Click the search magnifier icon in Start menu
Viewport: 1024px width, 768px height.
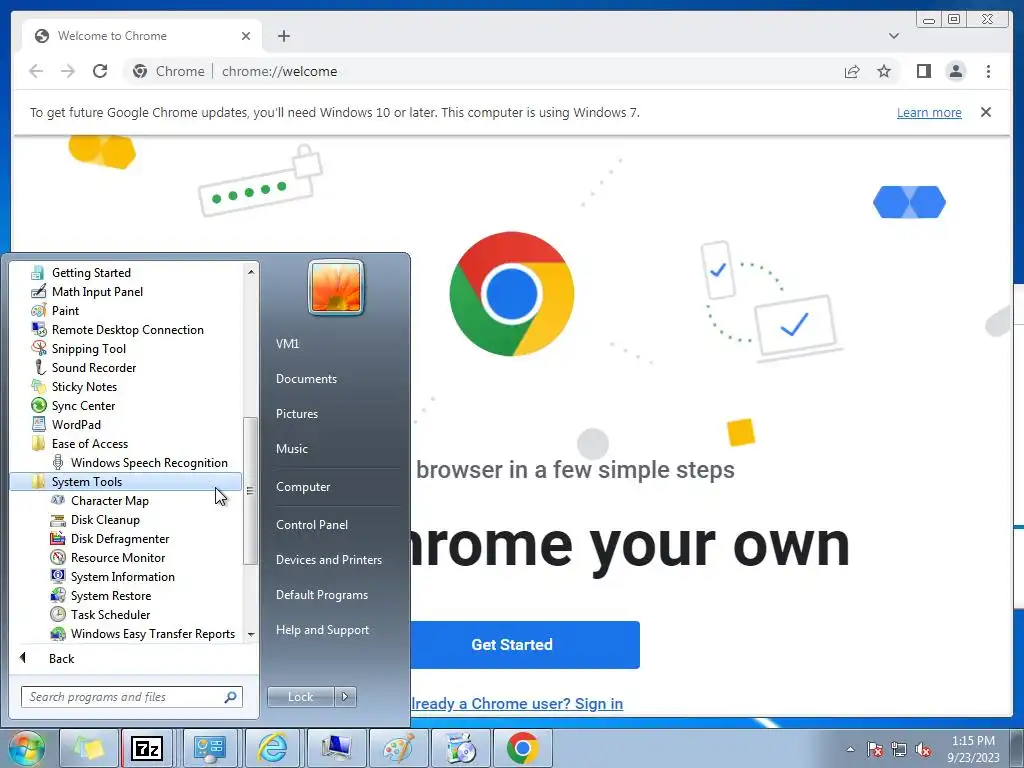tap(230, 697)
